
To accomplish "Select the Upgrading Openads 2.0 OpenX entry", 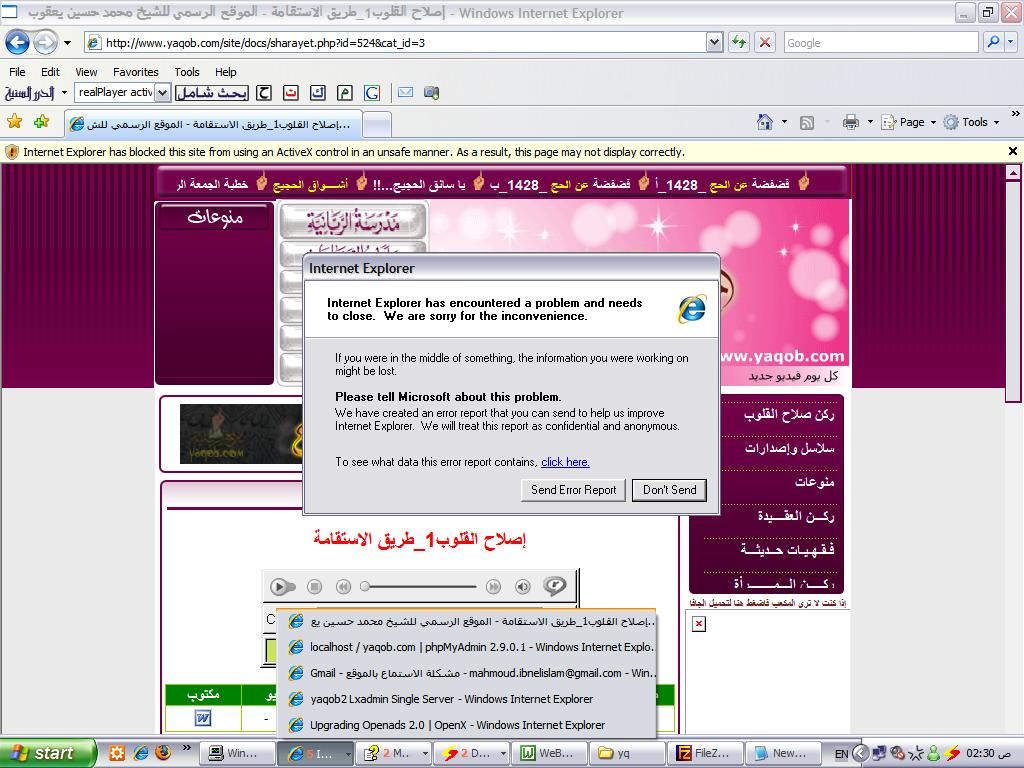I will pos(467,725).
